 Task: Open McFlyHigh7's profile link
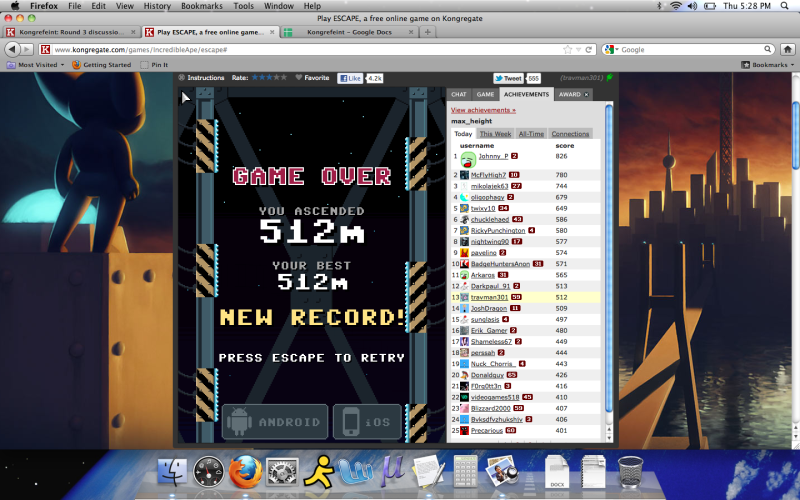[x=488, y=174]
